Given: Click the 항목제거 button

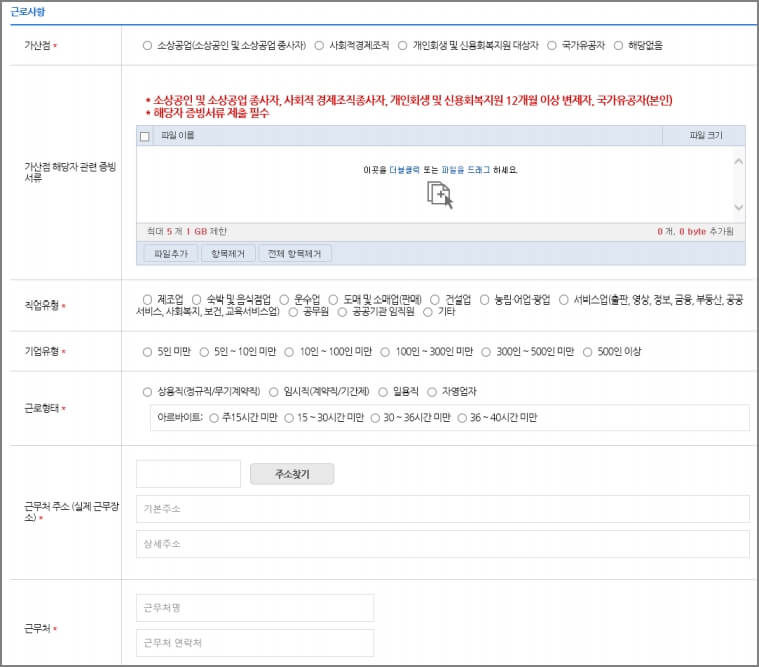Looking at the screenshot, I should [x=228, y=254].
